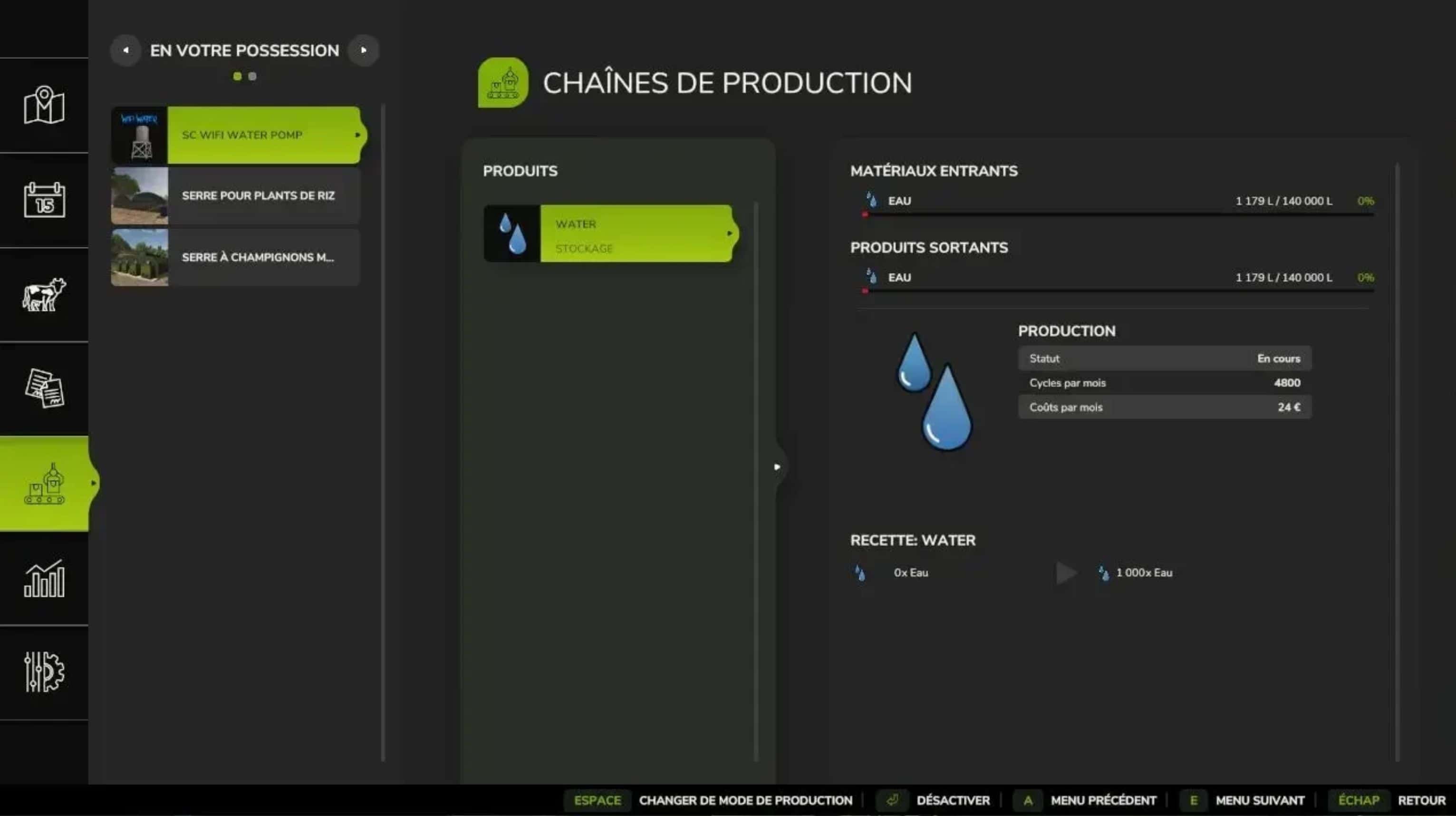Select SC WIFI WATER POMP entry
This screenshot has width=1456, height=816.
pyautogui.click(x=263, y=135)
